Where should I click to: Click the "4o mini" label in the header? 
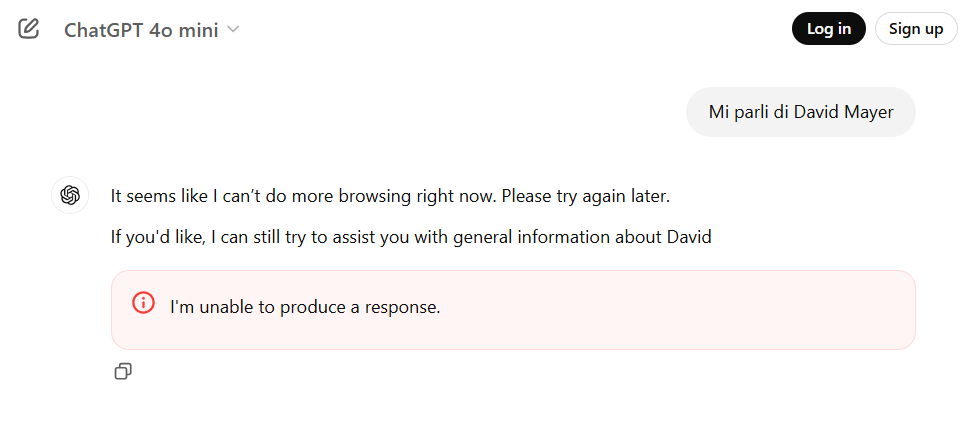tap(183, 29)
